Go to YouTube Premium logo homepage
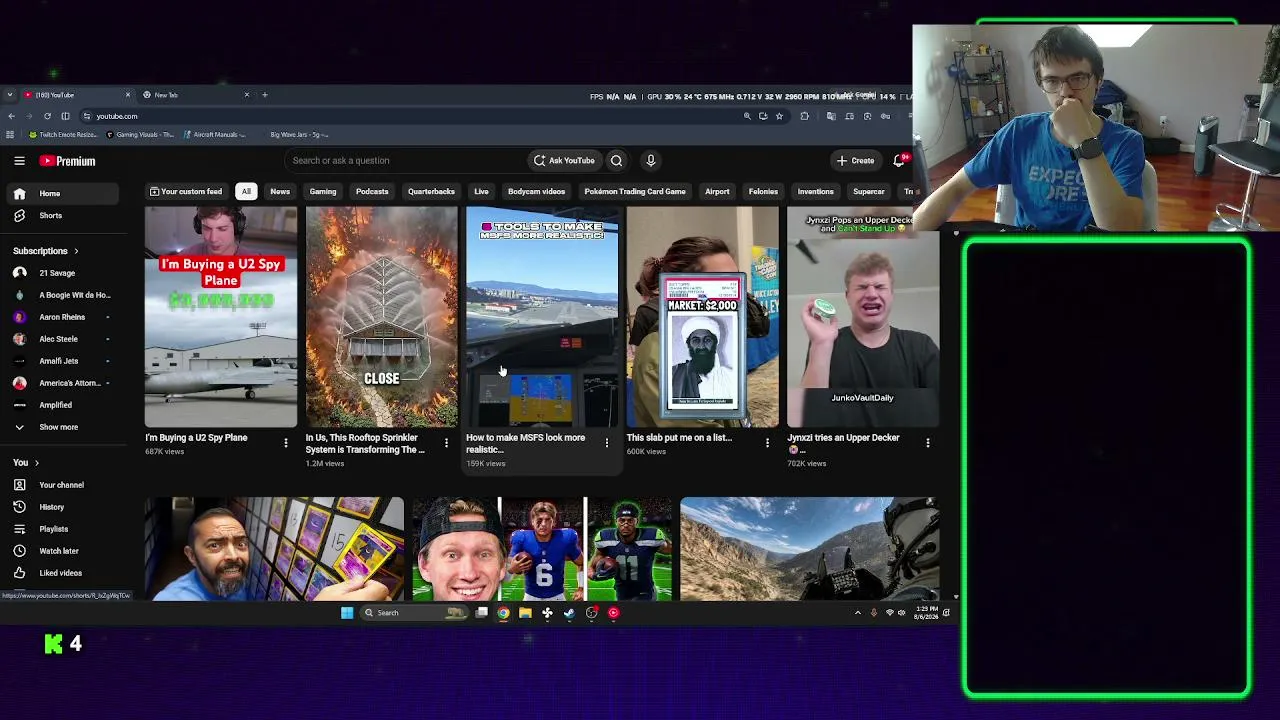Viewport: 1280px width, 720px height. click(67, 161)
